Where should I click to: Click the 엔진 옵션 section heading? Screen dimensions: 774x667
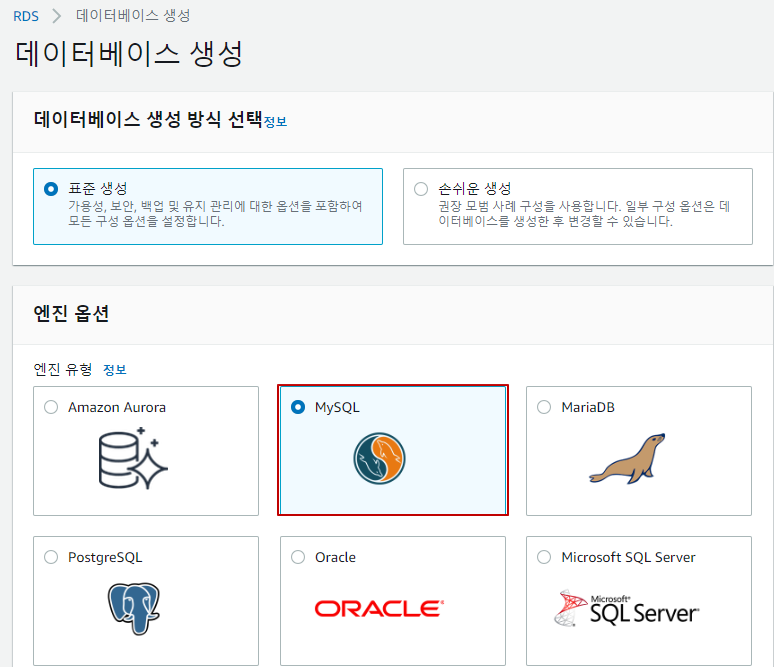pyautogui.click(x=71, y=314)
